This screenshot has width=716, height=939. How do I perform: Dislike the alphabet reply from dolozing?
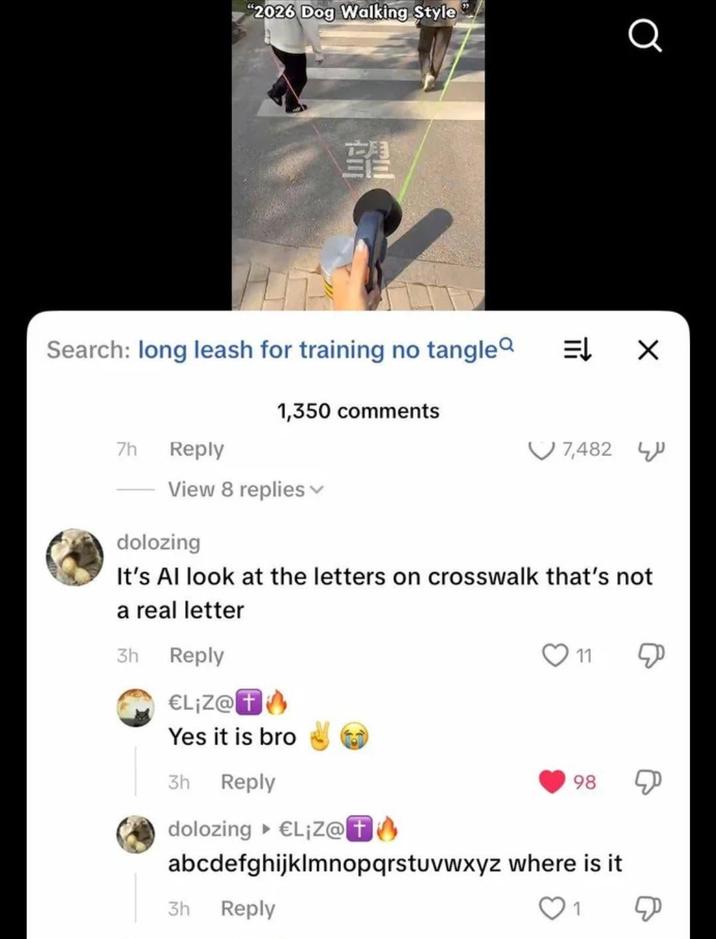tap(650, 909)
